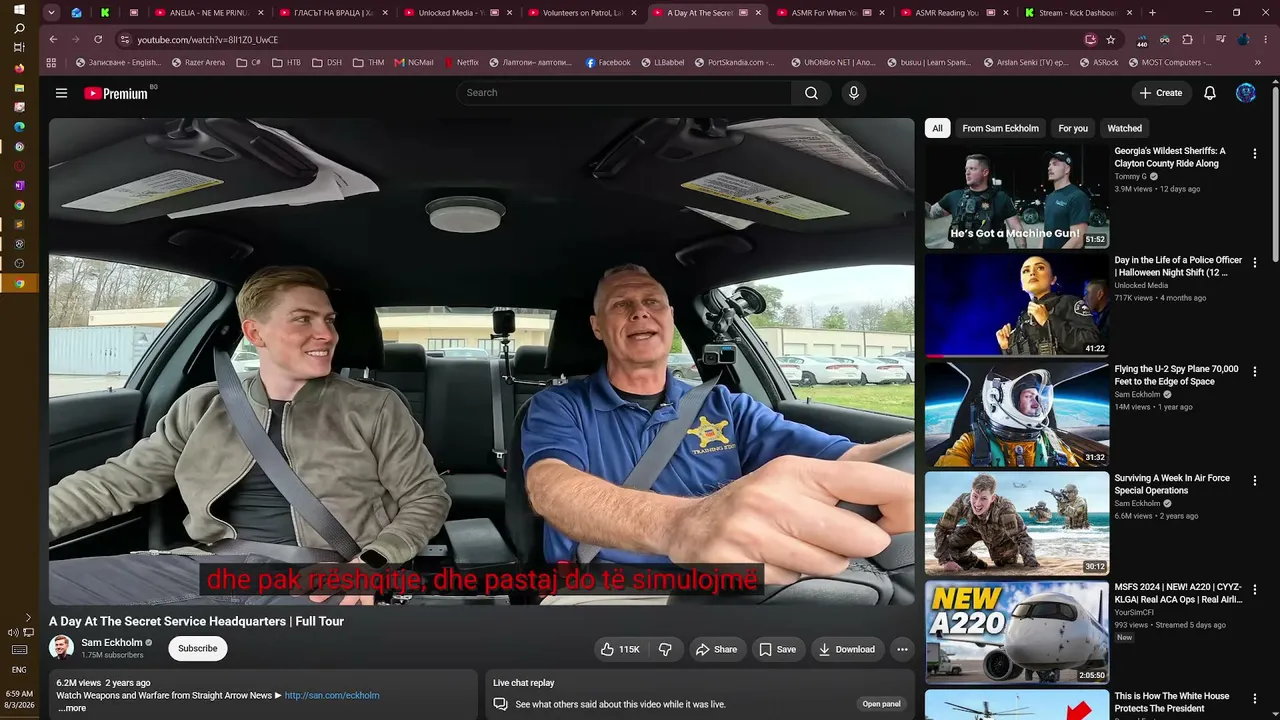This screenshot has width=1280, height=720.
Task: Open the Facebook bookmark
Action: pos(608,62)
